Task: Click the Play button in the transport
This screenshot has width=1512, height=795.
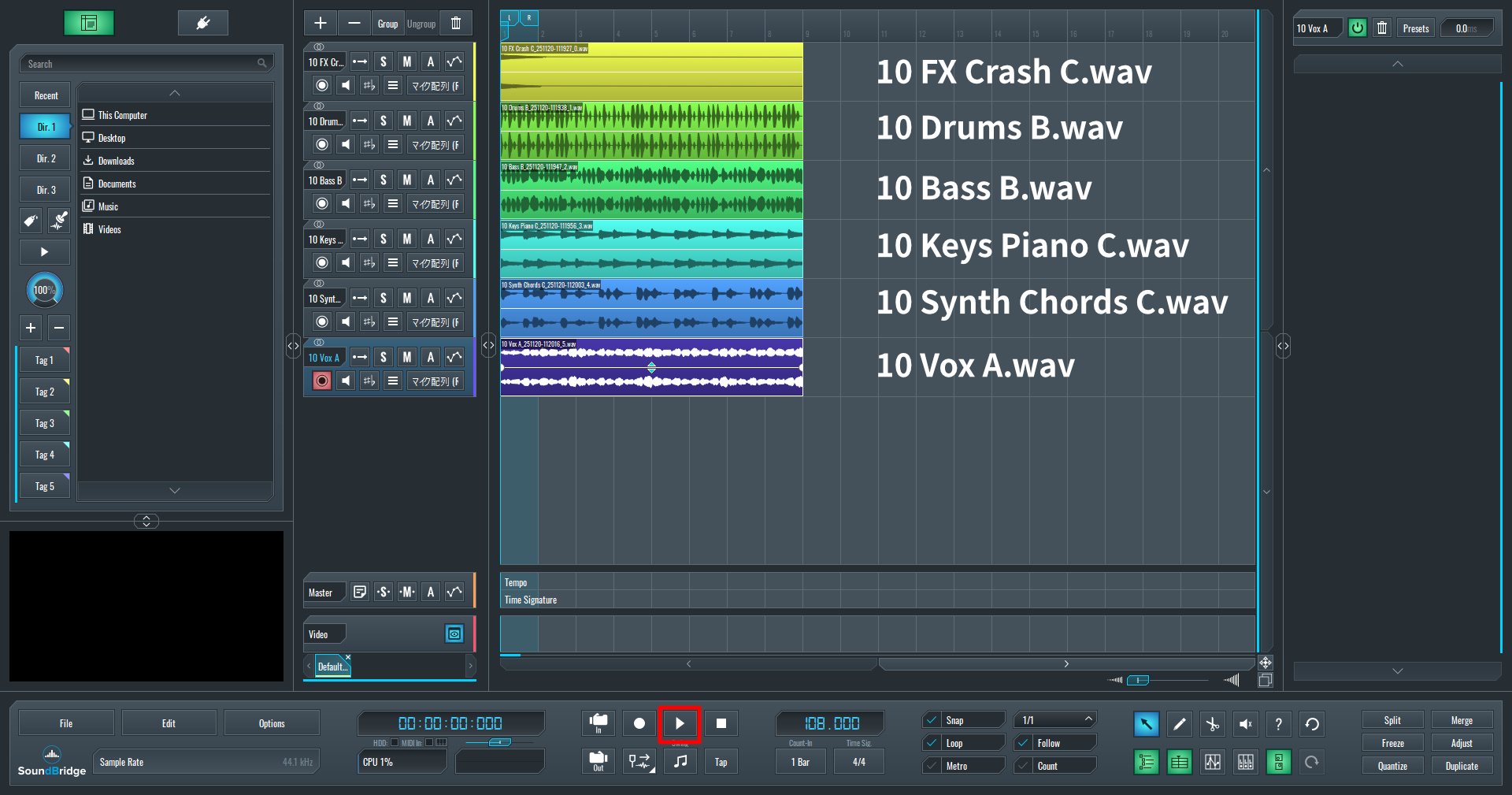Action: 679,723
